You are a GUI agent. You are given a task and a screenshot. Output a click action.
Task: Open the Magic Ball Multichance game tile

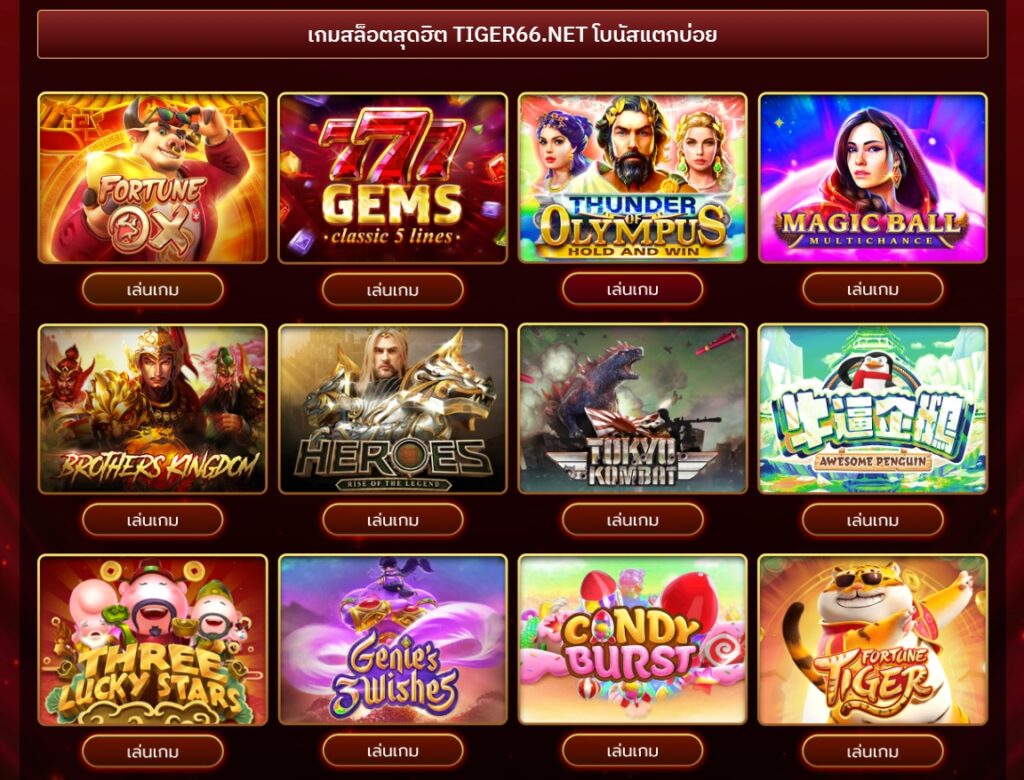point(872,178)
